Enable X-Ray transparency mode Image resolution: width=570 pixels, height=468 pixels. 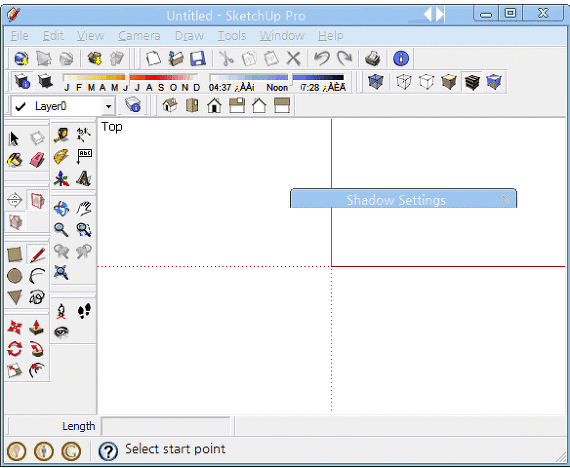376,82
